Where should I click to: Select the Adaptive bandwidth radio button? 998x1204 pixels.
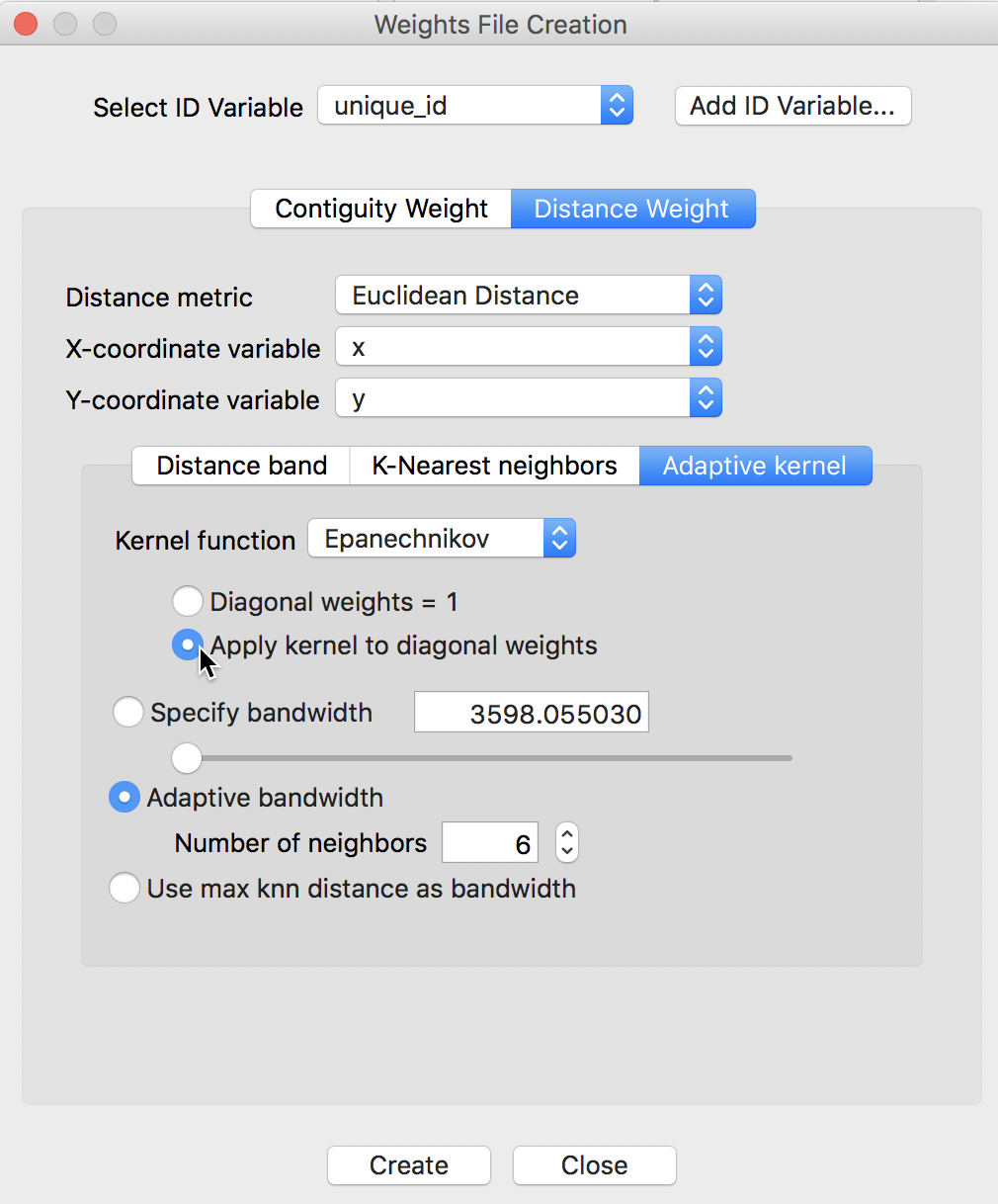125,797
